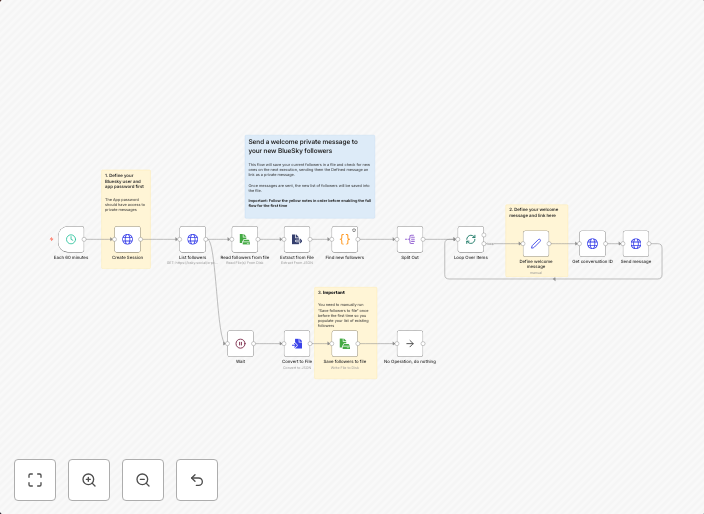Open the Convert to File node
Screen dimensions: 704x514
pyautogui.click(x=297, y=343)
